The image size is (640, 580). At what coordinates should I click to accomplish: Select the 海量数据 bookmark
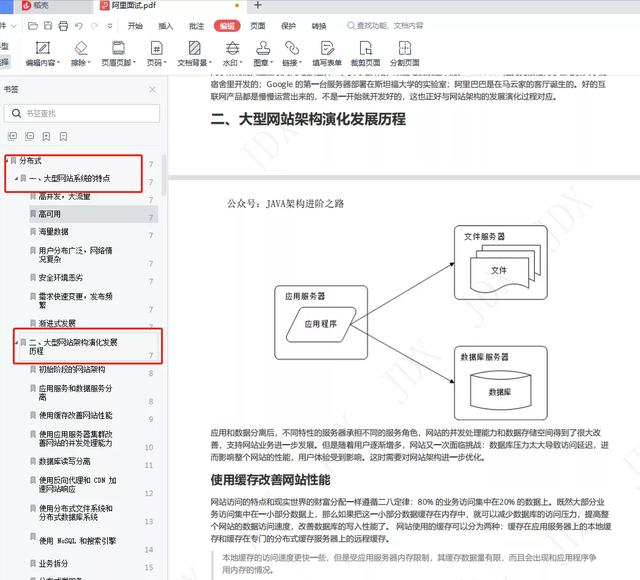click(x=53, y=231)
